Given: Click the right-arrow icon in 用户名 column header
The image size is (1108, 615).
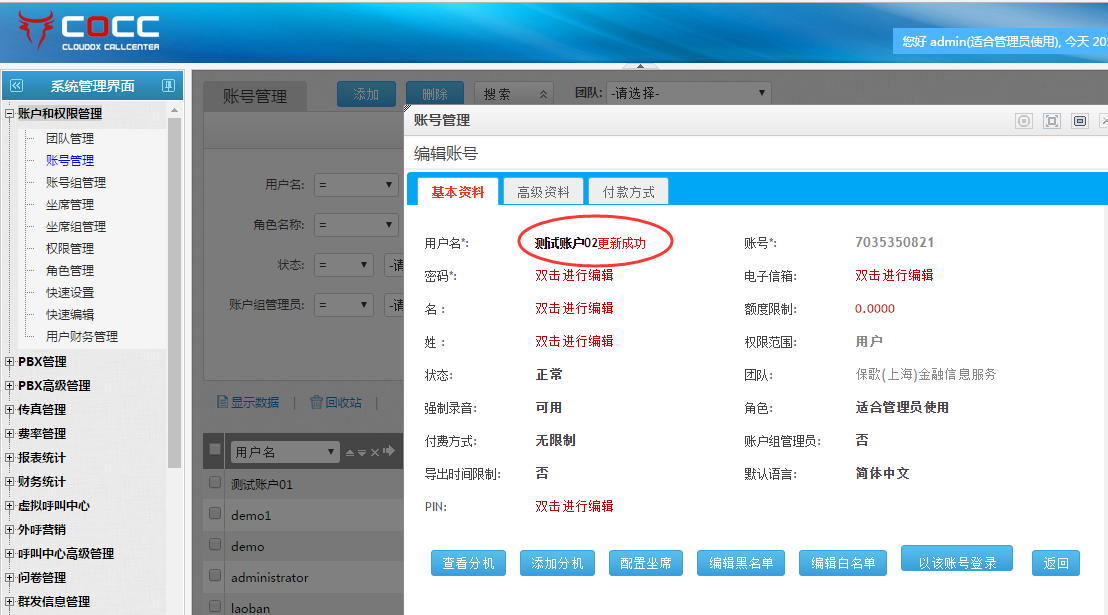Looking at the screenshot, I should [388, 452].
